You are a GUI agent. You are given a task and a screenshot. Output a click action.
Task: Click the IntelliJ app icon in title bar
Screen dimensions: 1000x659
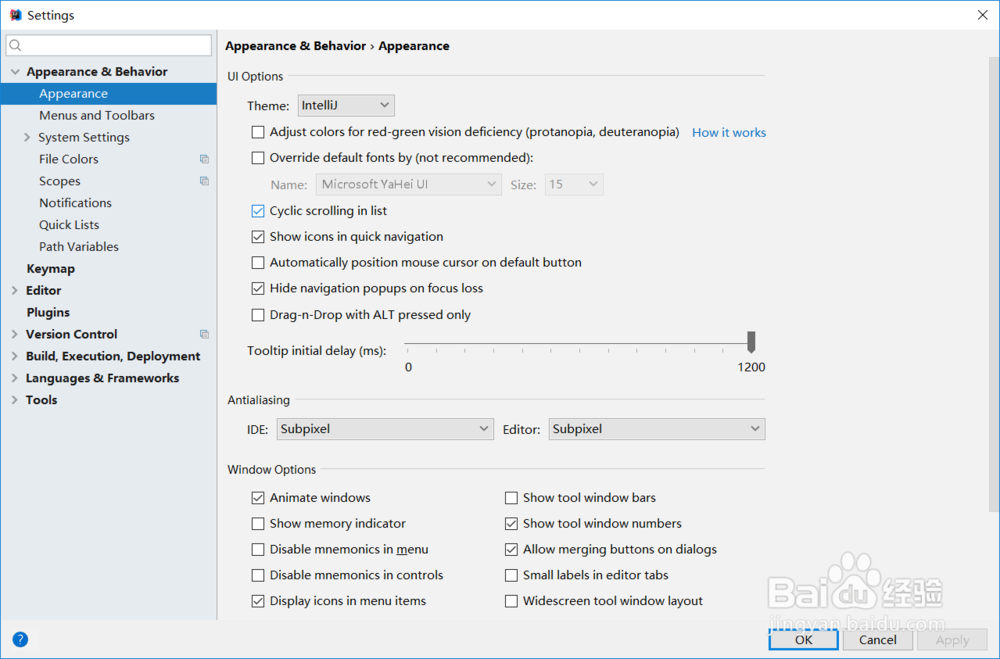click(x=15, y=15)
